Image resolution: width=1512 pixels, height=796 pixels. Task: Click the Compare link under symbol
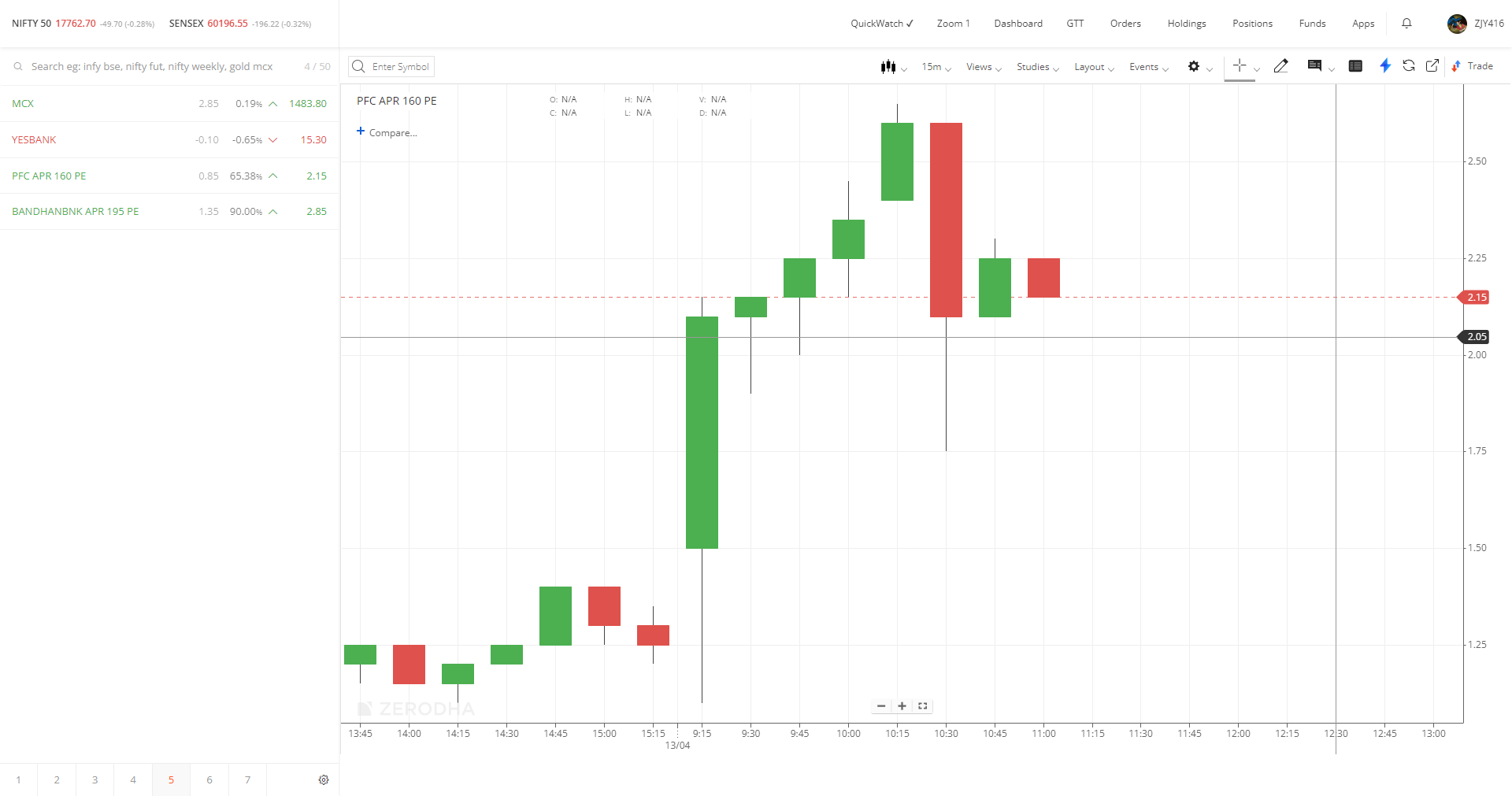click(387, 132)
